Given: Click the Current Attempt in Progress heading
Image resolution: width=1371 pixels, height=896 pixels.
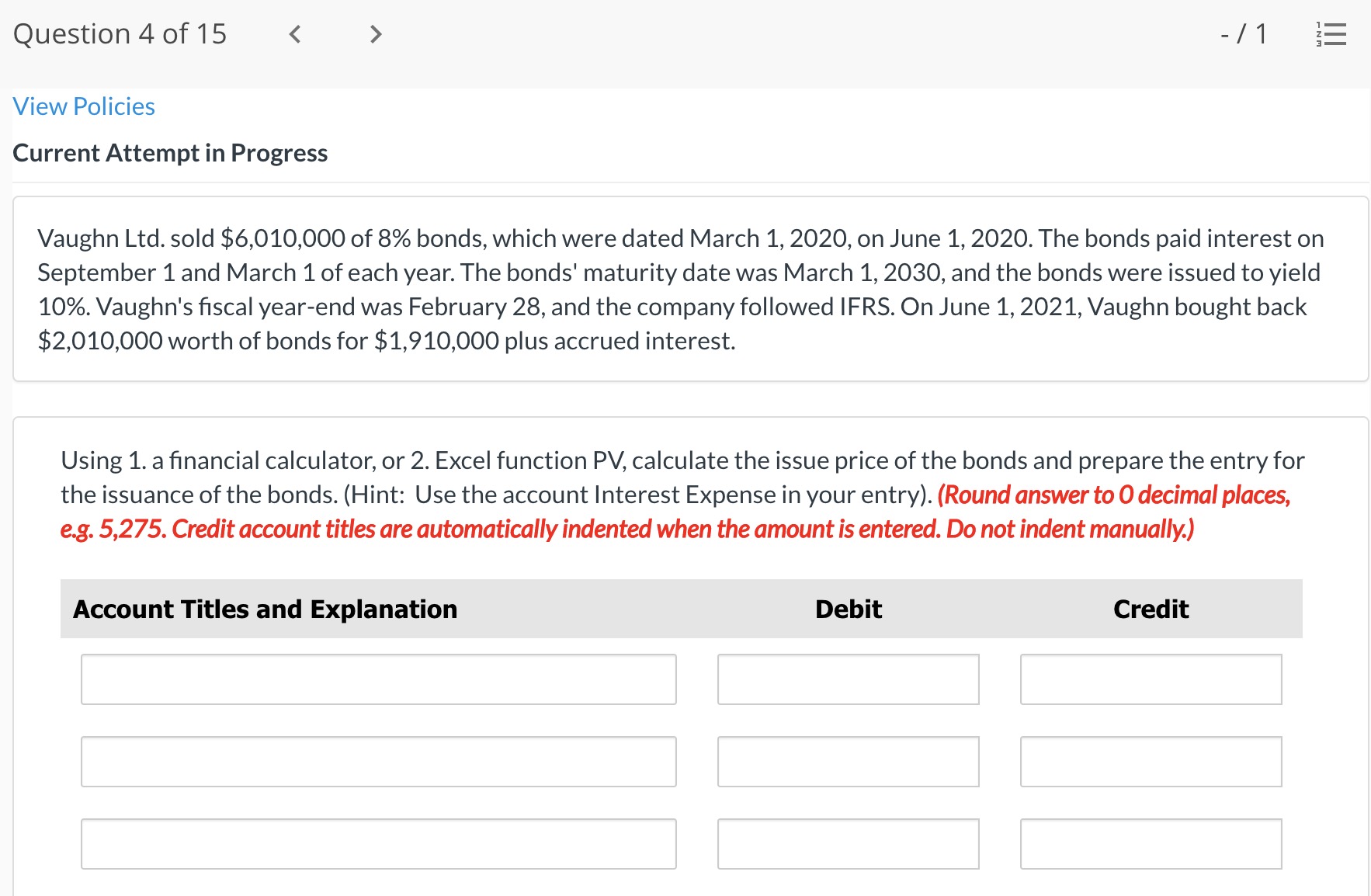Looking at the screenshot, I should click(x=170, y=153).
